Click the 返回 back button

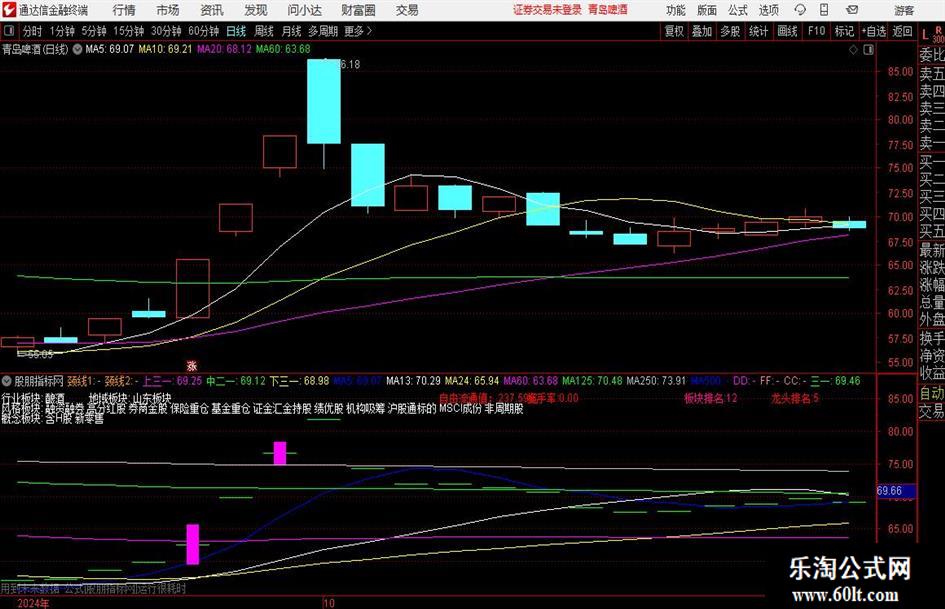coord(902,31)
